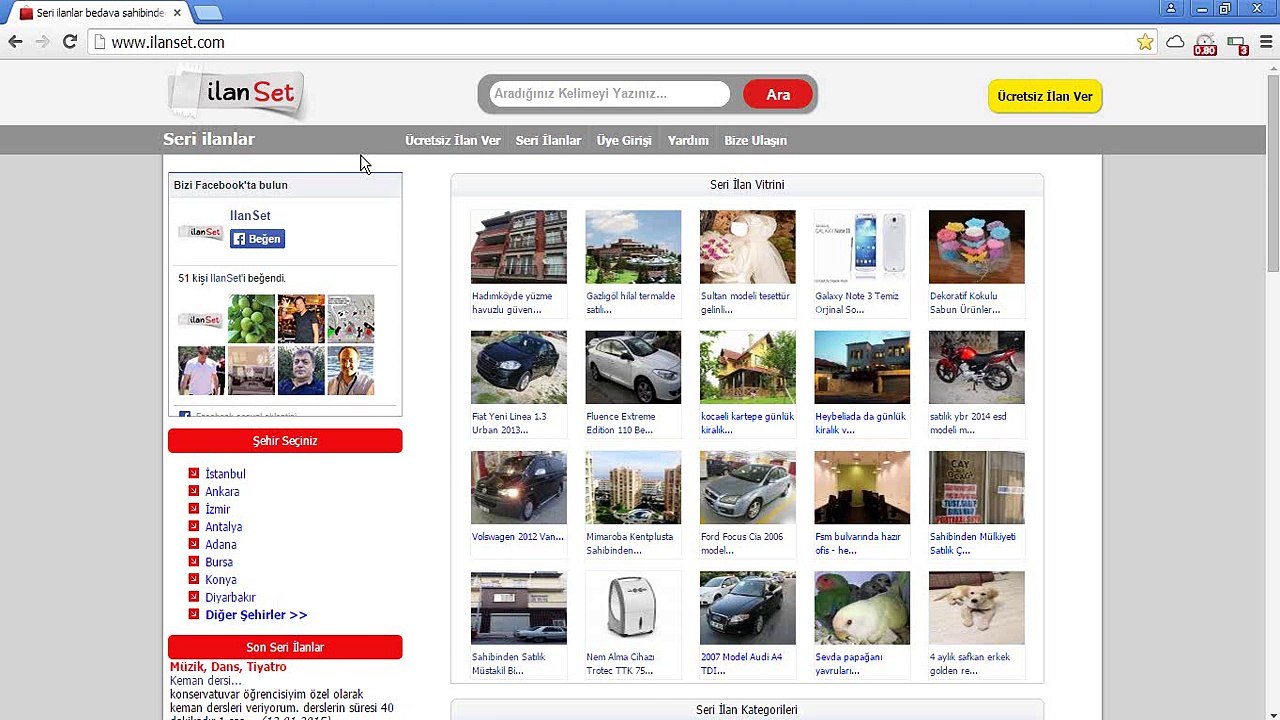Image resolution: width=1280 pixels, height=720 pixels.
Task: Click the "51 kişi IlanSet'i beğendi" text
Action: [232, 278]
